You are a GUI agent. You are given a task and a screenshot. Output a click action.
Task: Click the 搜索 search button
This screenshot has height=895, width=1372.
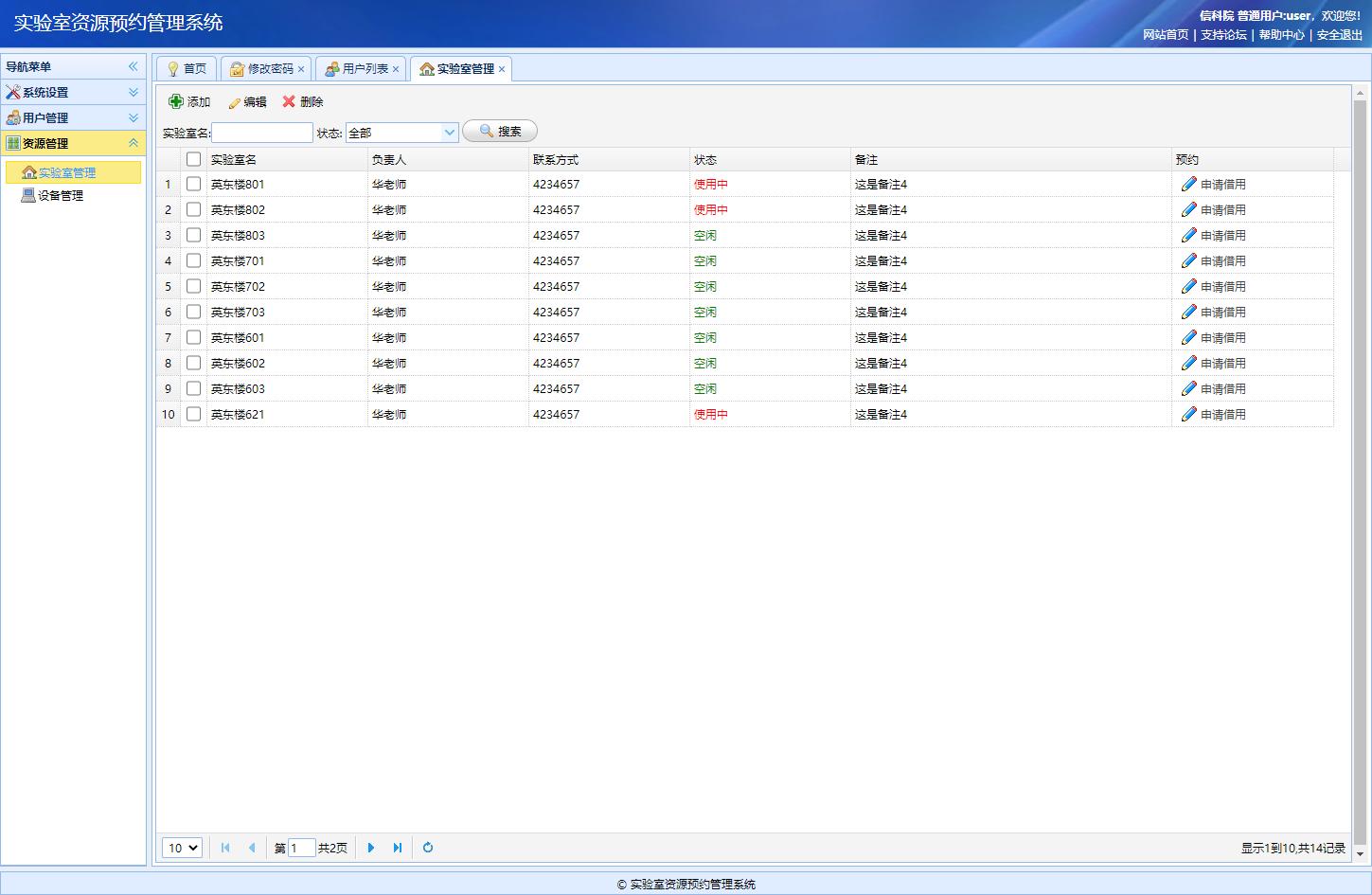click(500, 132)
